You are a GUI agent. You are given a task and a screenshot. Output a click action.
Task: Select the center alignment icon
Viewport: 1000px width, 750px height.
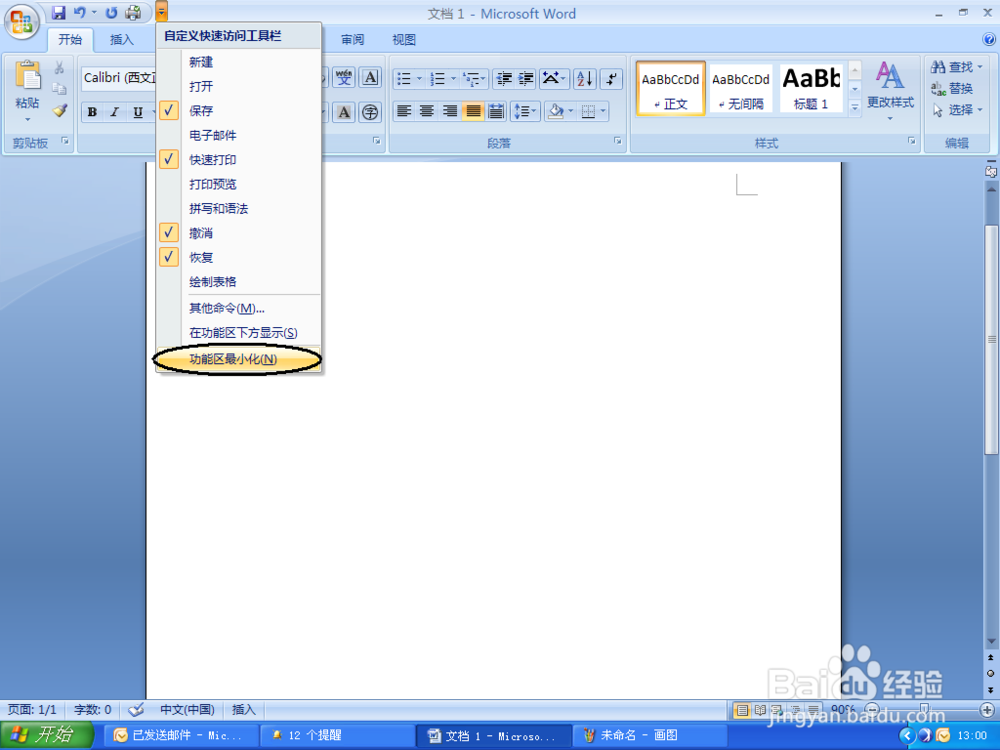click(428, 111)
